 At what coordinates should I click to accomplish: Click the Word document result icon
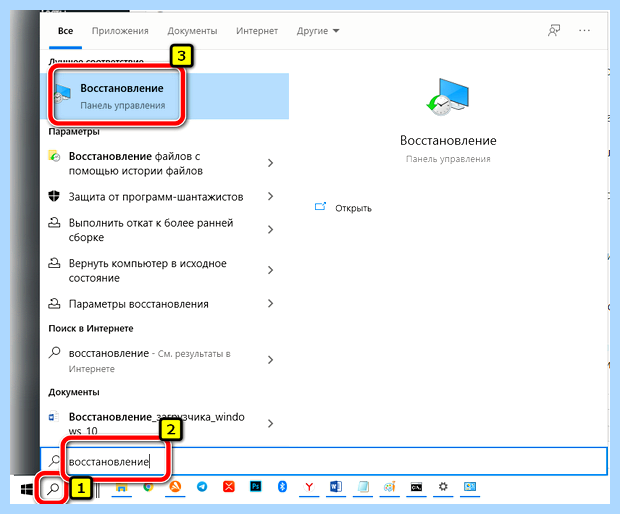54,417
